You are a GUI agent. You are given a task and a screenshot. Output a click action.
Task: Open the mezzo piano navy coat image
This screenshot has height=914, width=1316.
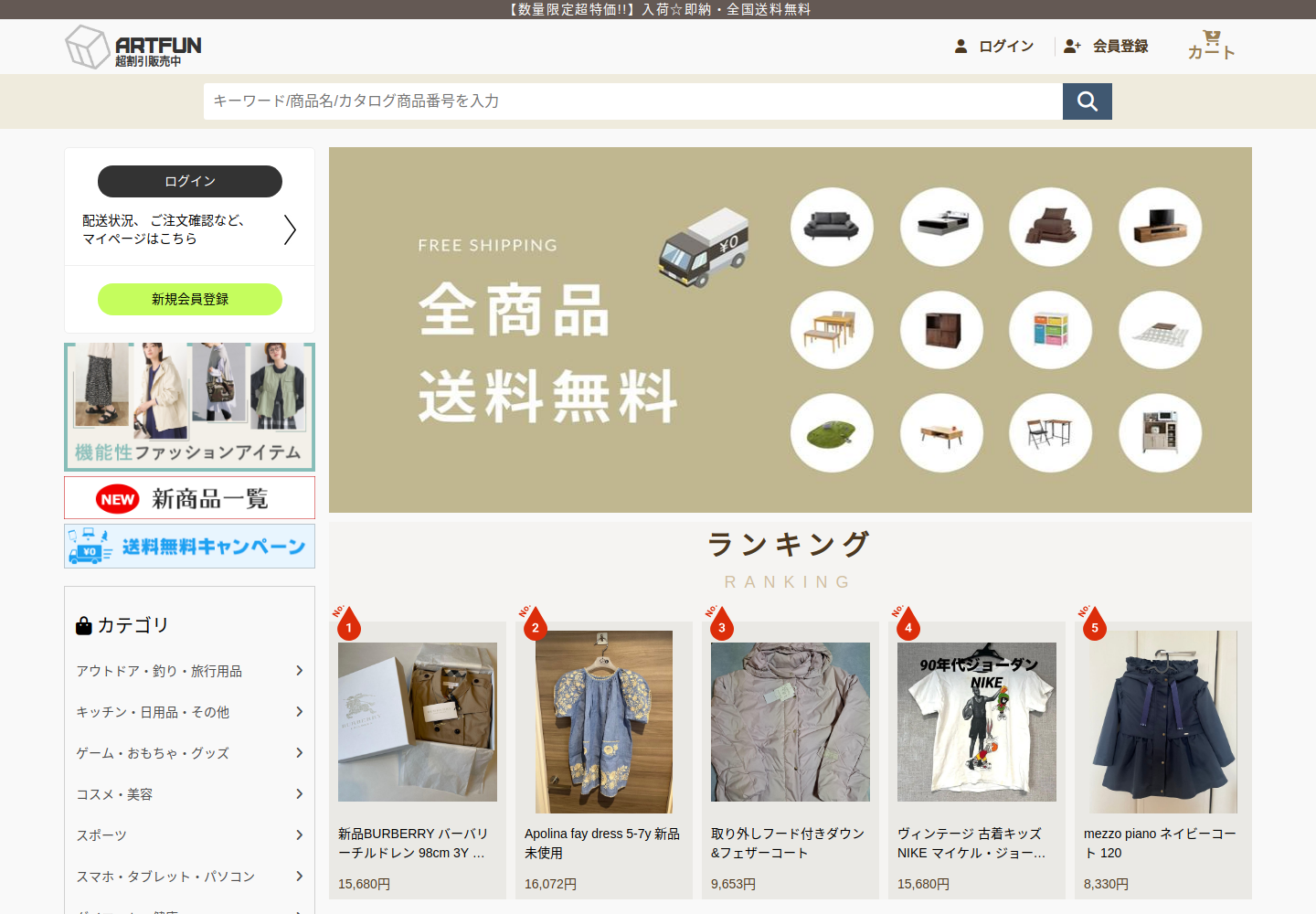tap(1163, 722)
